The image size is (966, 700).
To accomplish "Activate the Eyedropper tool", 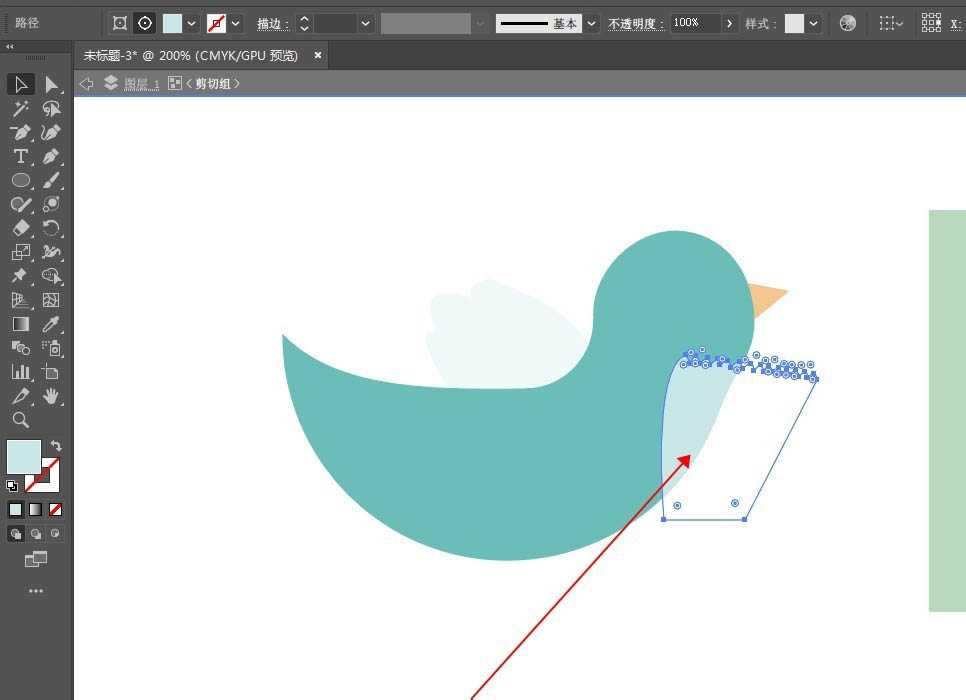I will pos(51,324).
